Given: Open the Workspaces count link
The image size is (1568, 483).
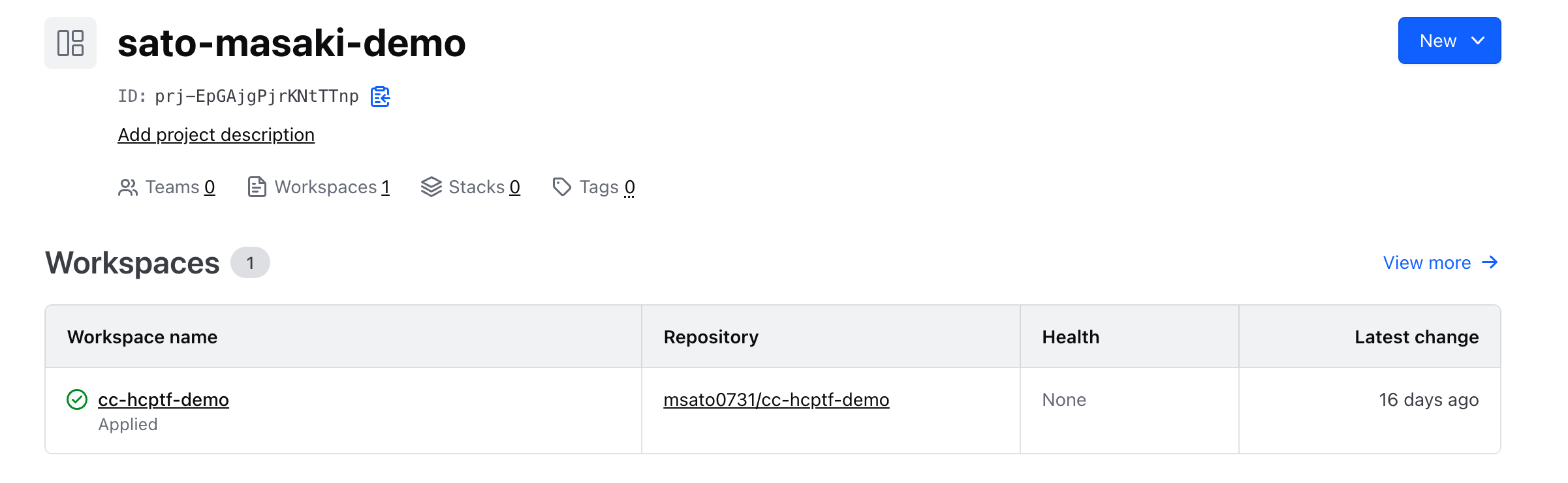Looking at the screenshot, I should 386,187.
